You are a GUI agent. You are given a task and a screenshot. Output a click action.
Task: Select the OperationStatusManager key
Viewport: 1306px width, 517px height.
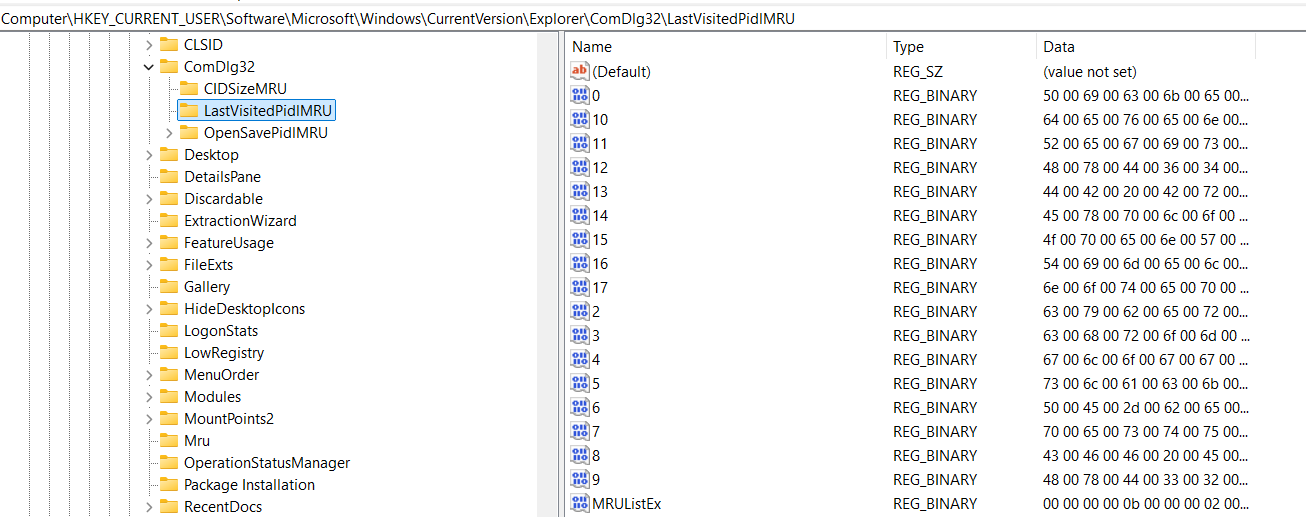click(x=266, y=463)
